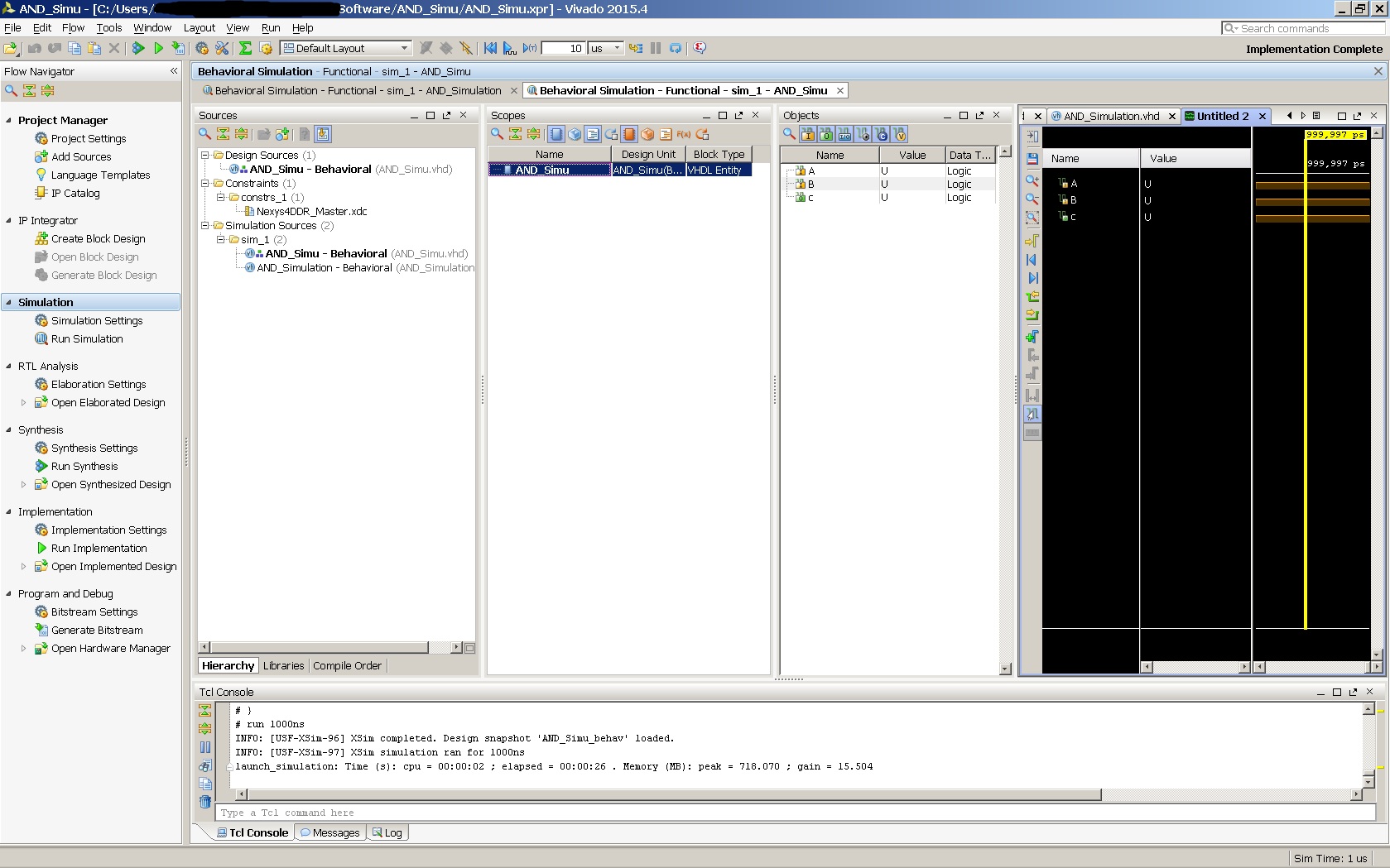Click Add Sources icon in Sources toolbar
The width and height of the screenshot is (1390, 868).
pyautogui.click(x=282, y=134)
